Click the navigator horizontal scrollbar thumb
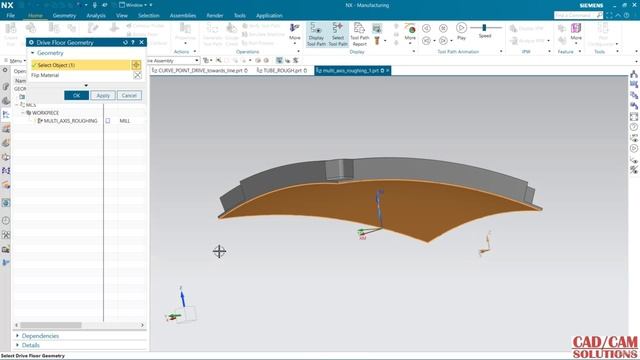Image resolution: width=640 pixels, height=360 pixels. pyautogui.click(x=51, y=325)
